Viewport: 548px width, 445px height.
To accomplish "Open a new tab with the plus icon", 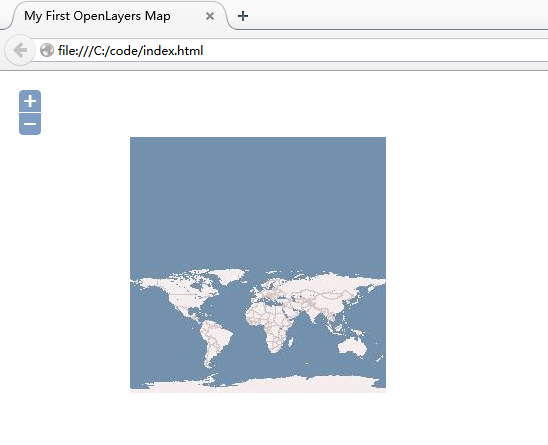I will [243, 16].
